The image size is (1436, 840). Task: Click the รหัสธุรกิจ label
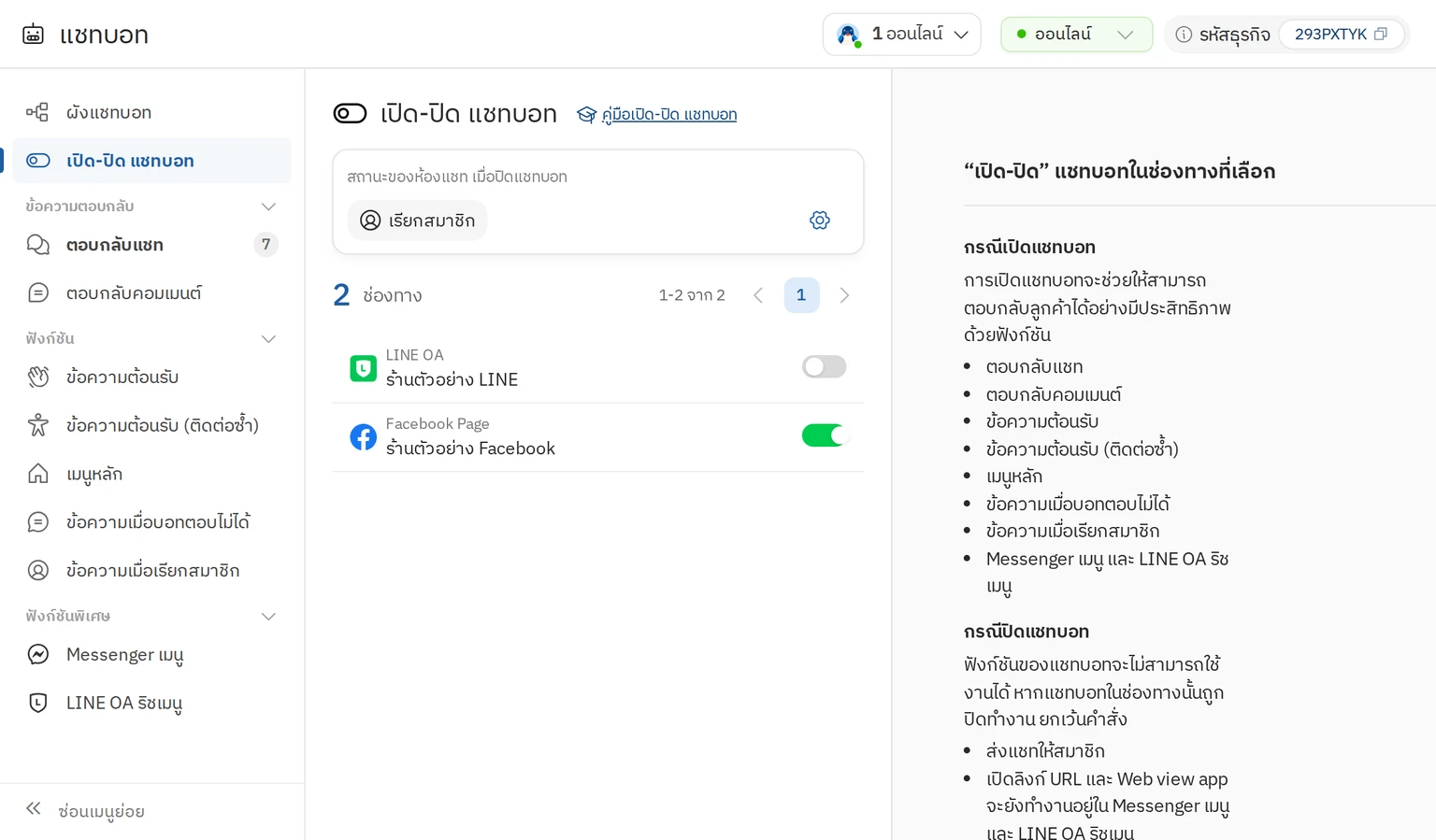[1234, 35]
